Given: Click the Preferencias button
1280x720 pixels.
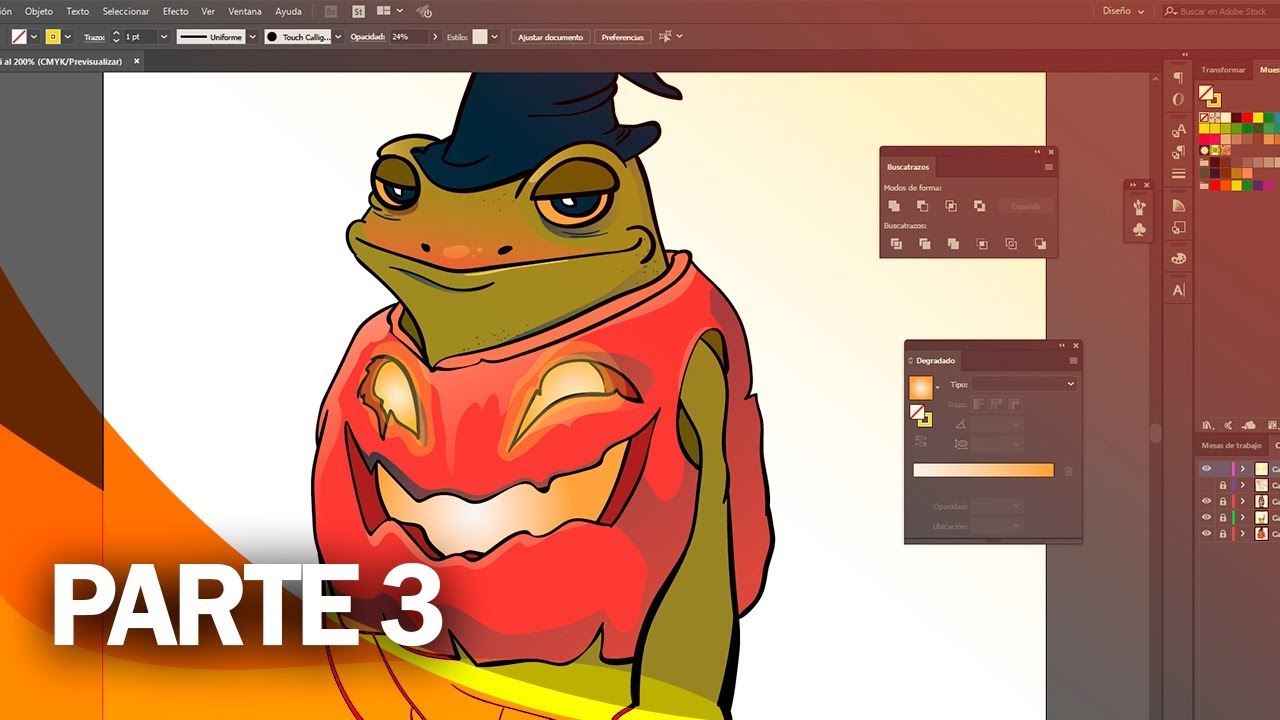Looking at the screenshot, I should [x=622, y=36].
